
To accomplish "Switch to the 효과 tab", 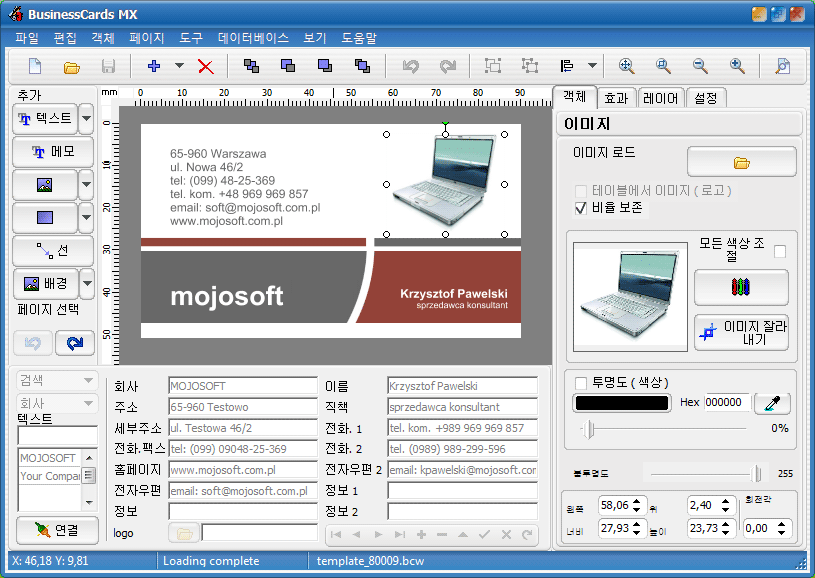I will 616,98.
